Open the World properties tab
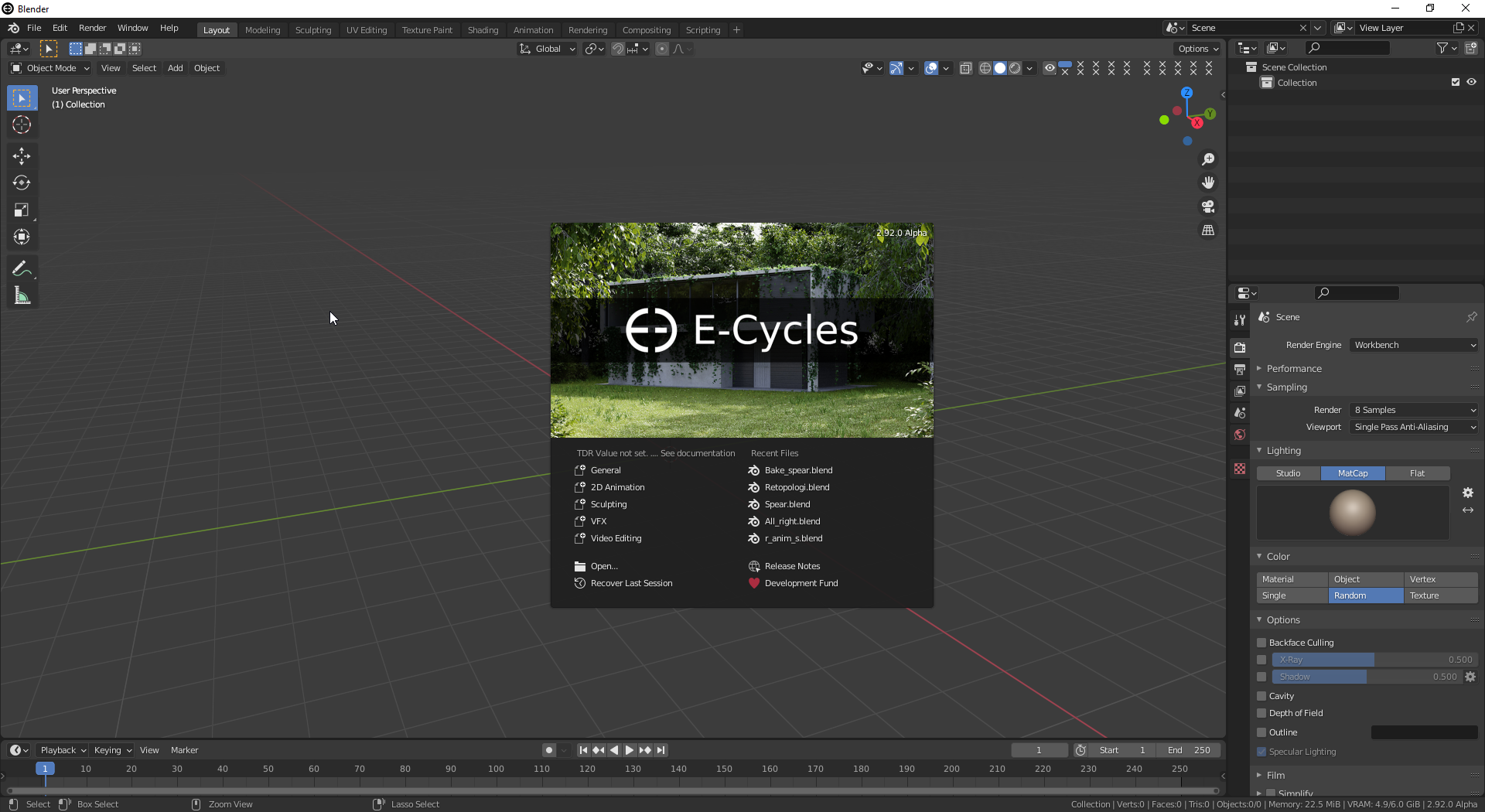Viewport: 1485px width, 812px height. tap(1240, 435)
